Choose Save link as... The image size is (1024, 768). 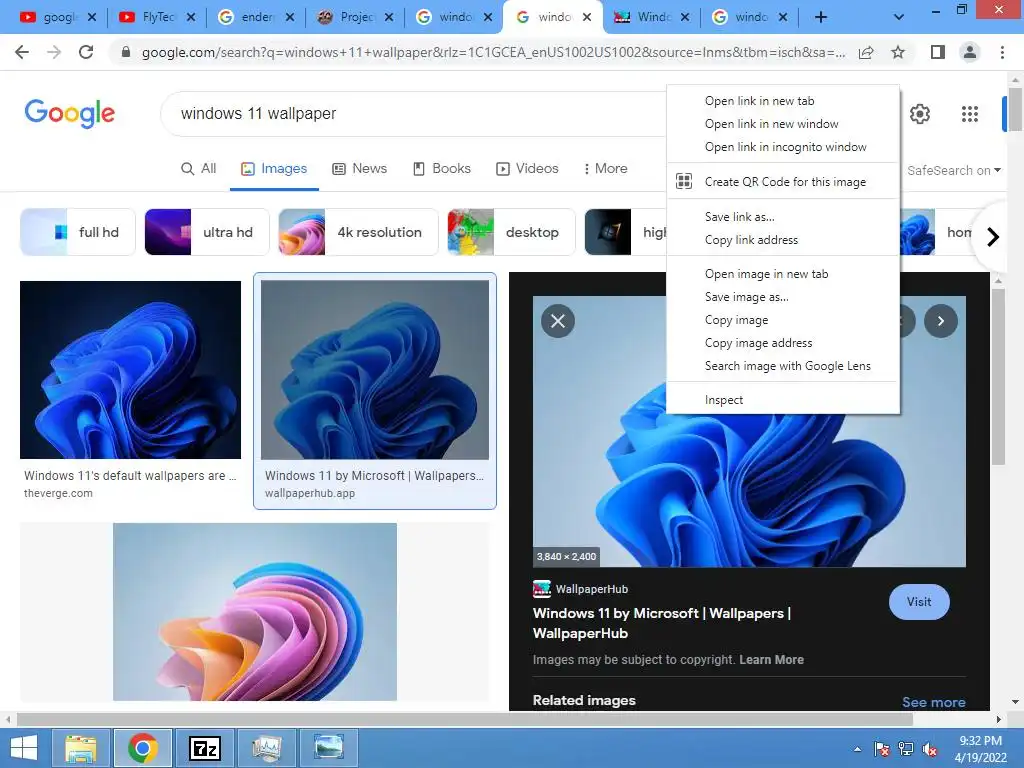[783, 217]
